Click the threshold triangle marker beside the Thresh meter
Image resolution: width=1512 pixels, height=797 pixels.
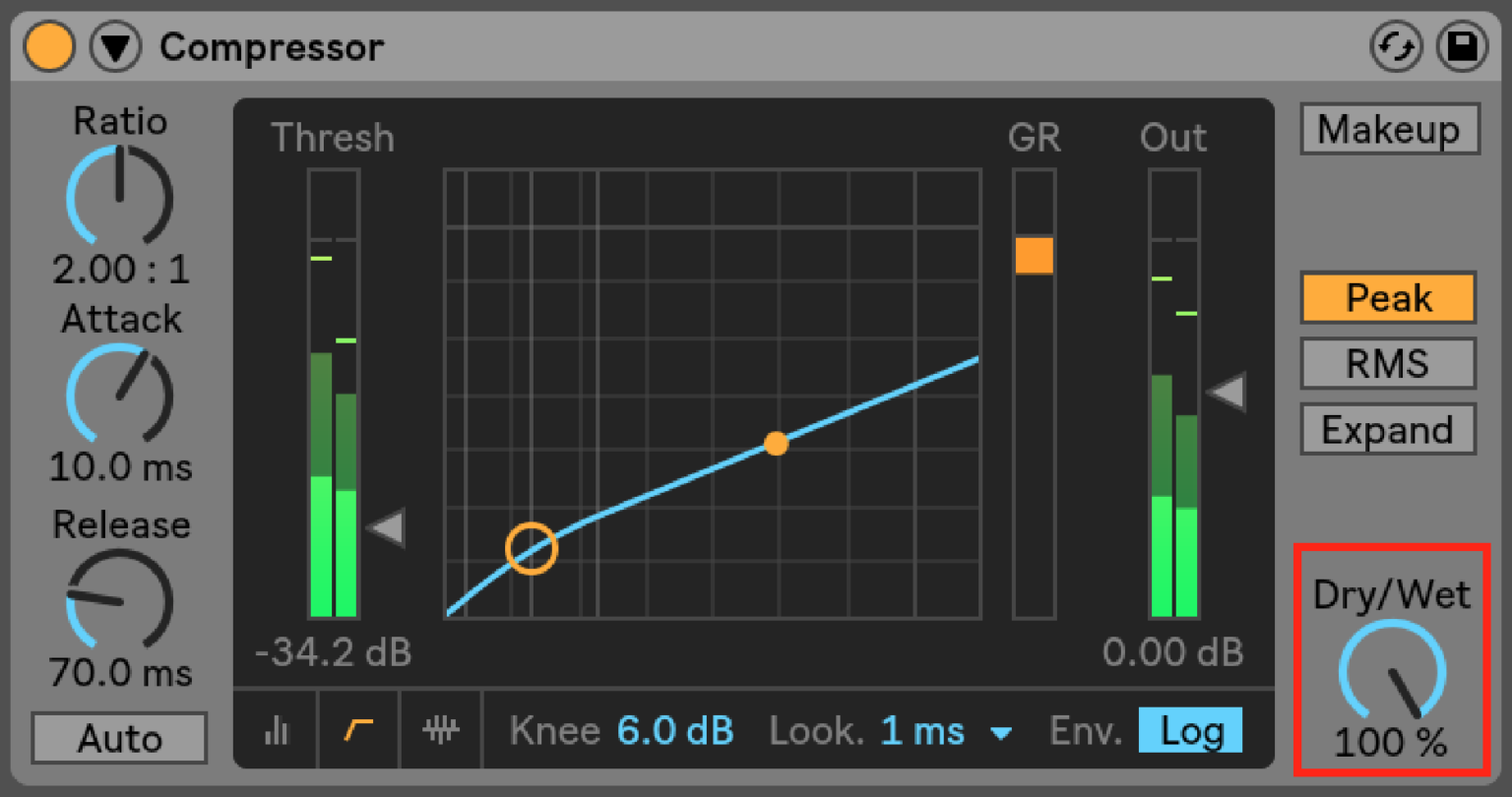388,527
